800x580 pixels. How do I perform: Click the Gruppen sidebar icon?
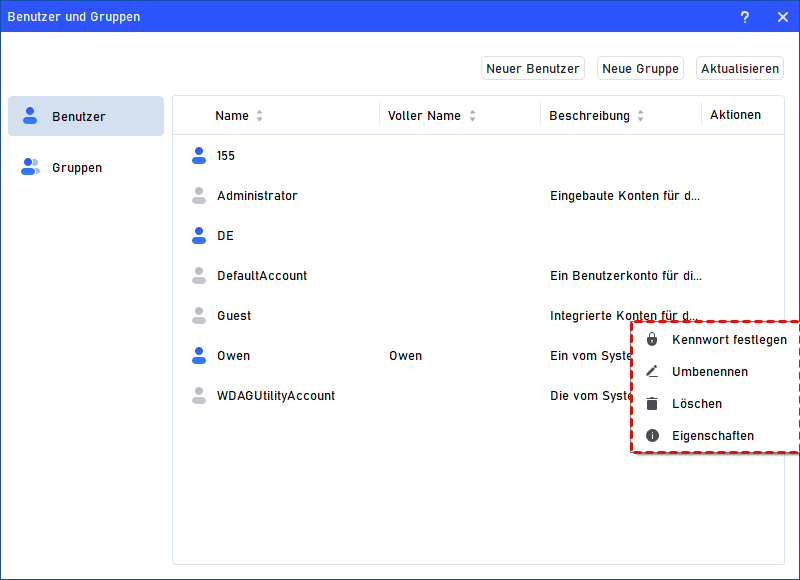pyautogui.click(x=30, y=168)
